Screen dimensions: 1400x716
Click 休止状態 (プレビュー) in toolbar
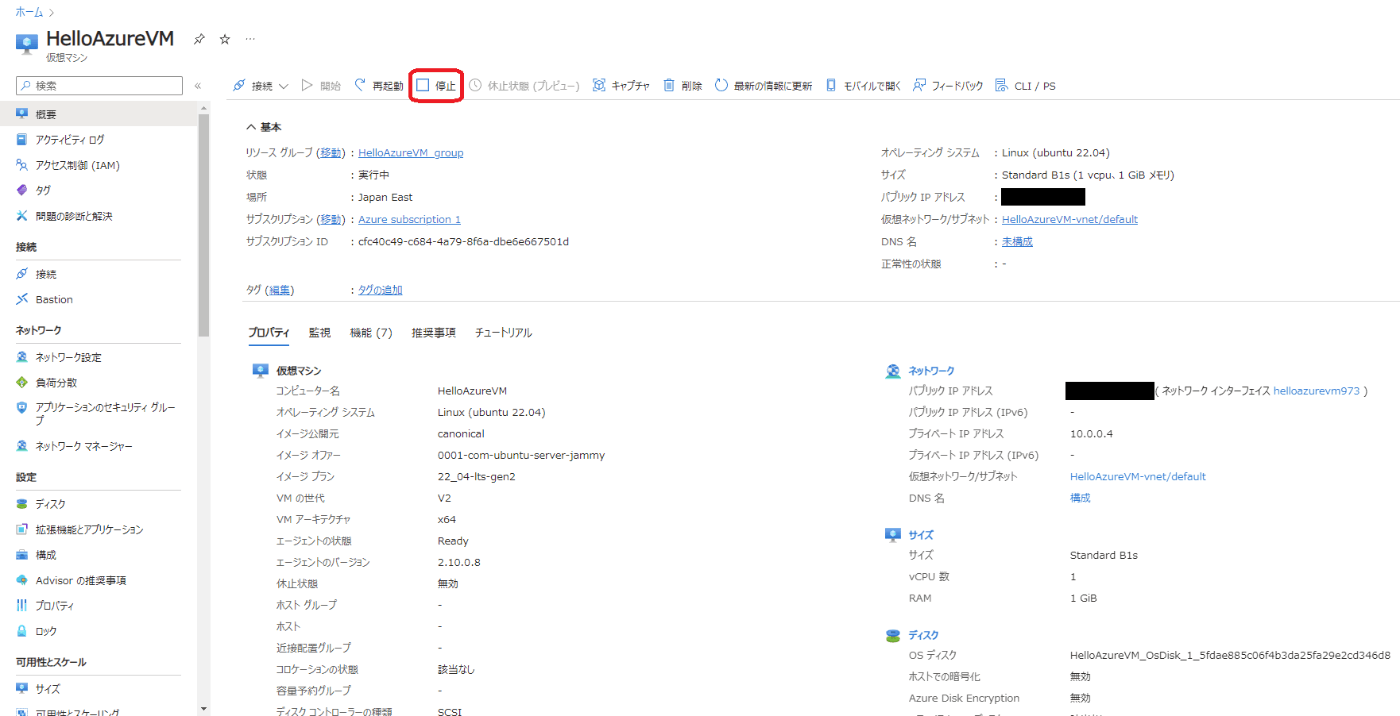(524, 86)
